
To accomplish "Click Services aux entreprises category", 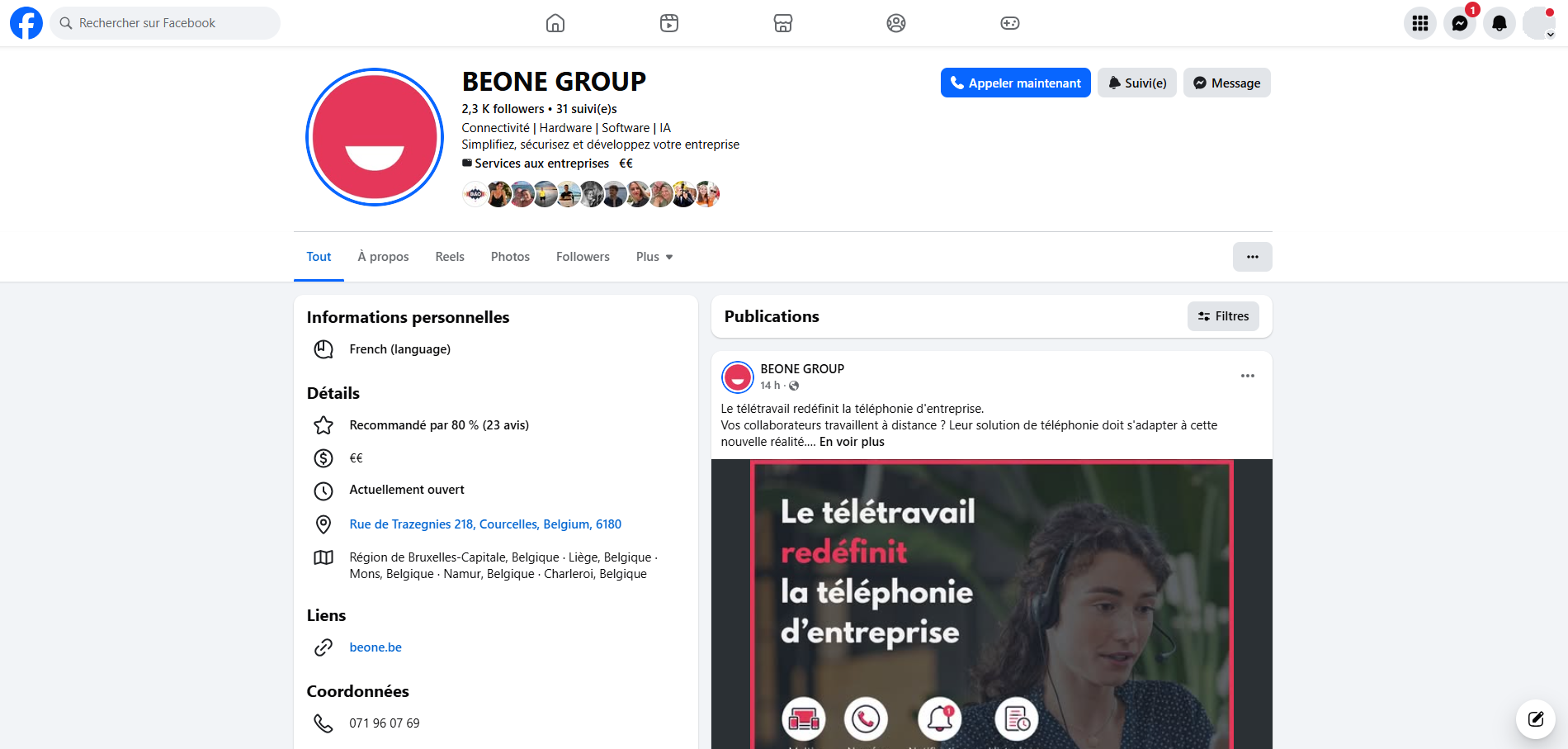I will pyautogui.click(x=542, y=164).
